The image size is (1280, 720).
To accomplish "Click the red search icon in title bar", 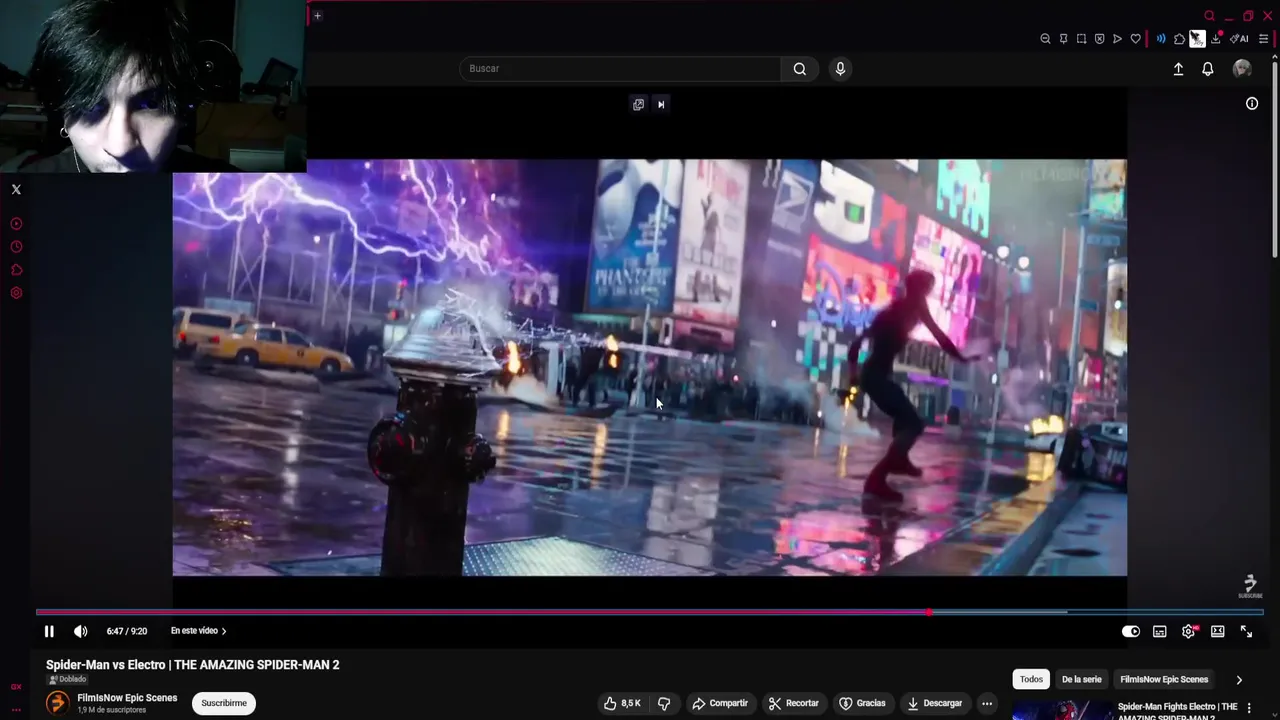I will (1209, 16).
